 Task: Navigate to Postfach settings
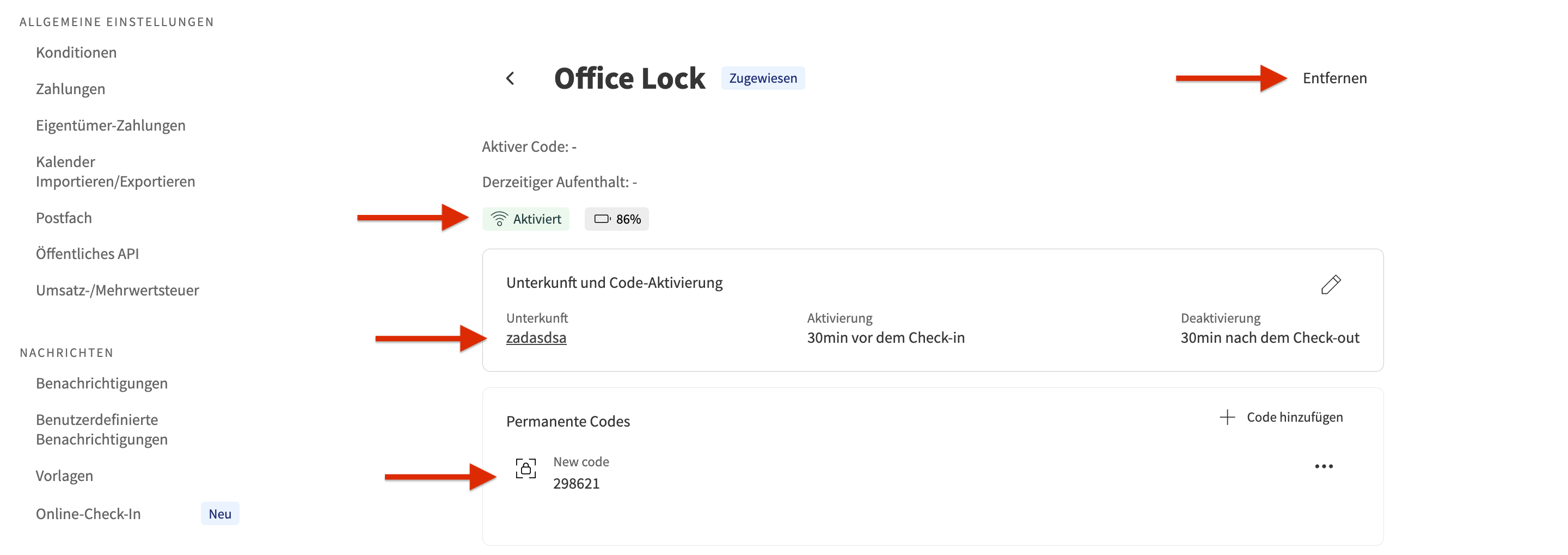tap(64, 218)
